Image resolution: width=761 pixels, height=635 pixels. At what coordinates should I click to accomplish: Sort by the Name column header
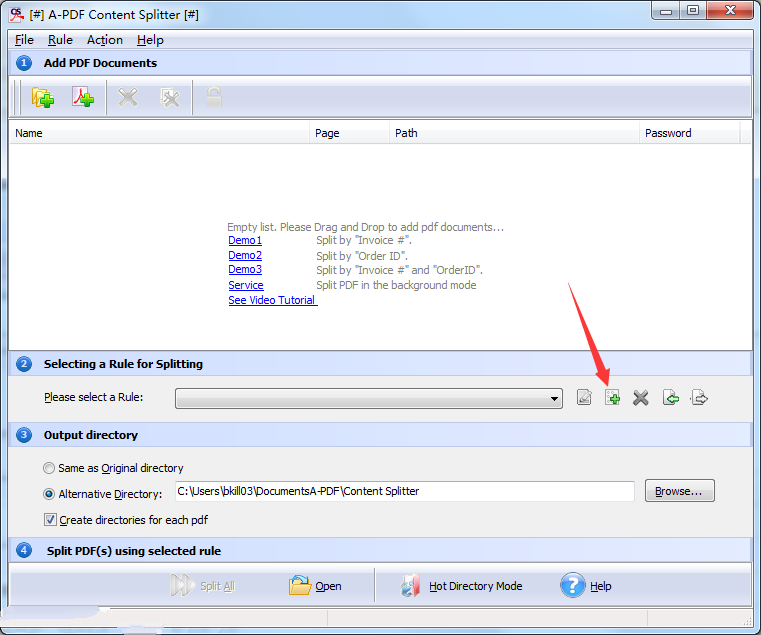point(159,133)
